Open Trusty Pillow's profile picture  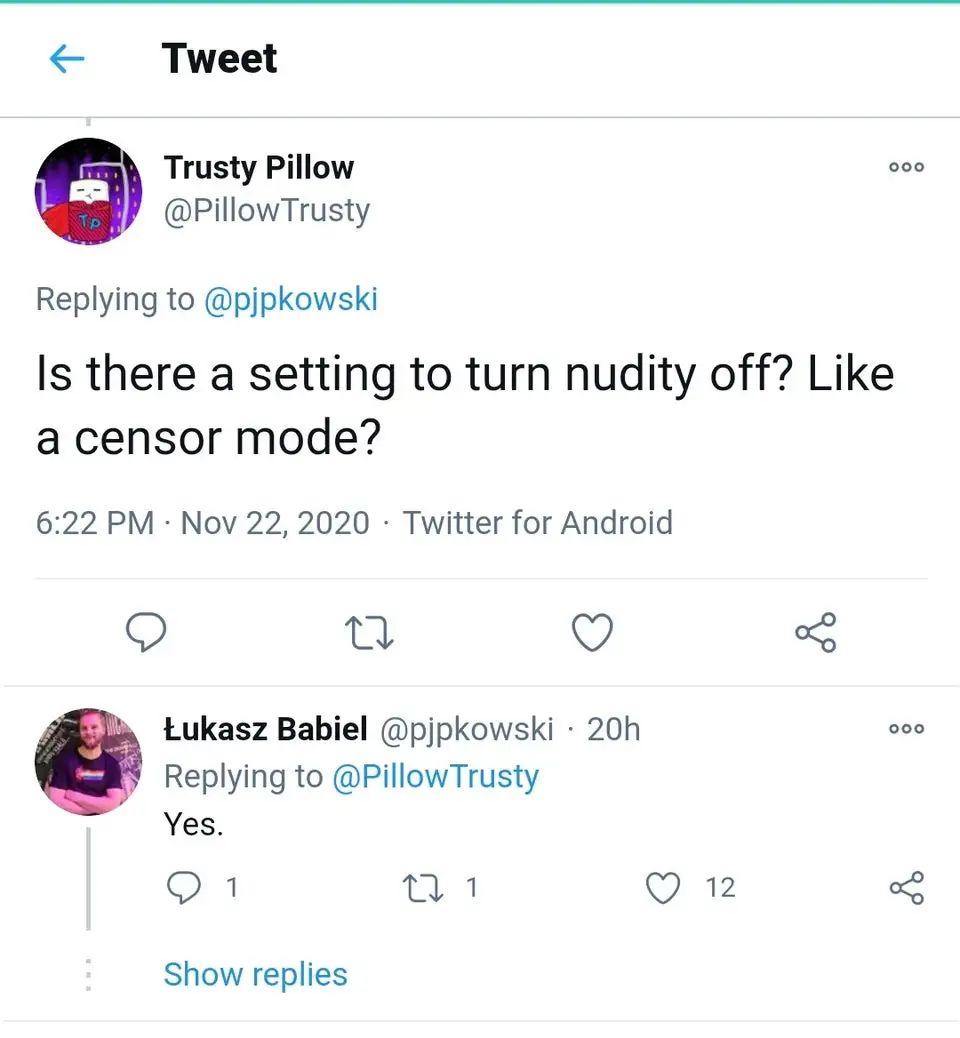click(x=88, y=191)
